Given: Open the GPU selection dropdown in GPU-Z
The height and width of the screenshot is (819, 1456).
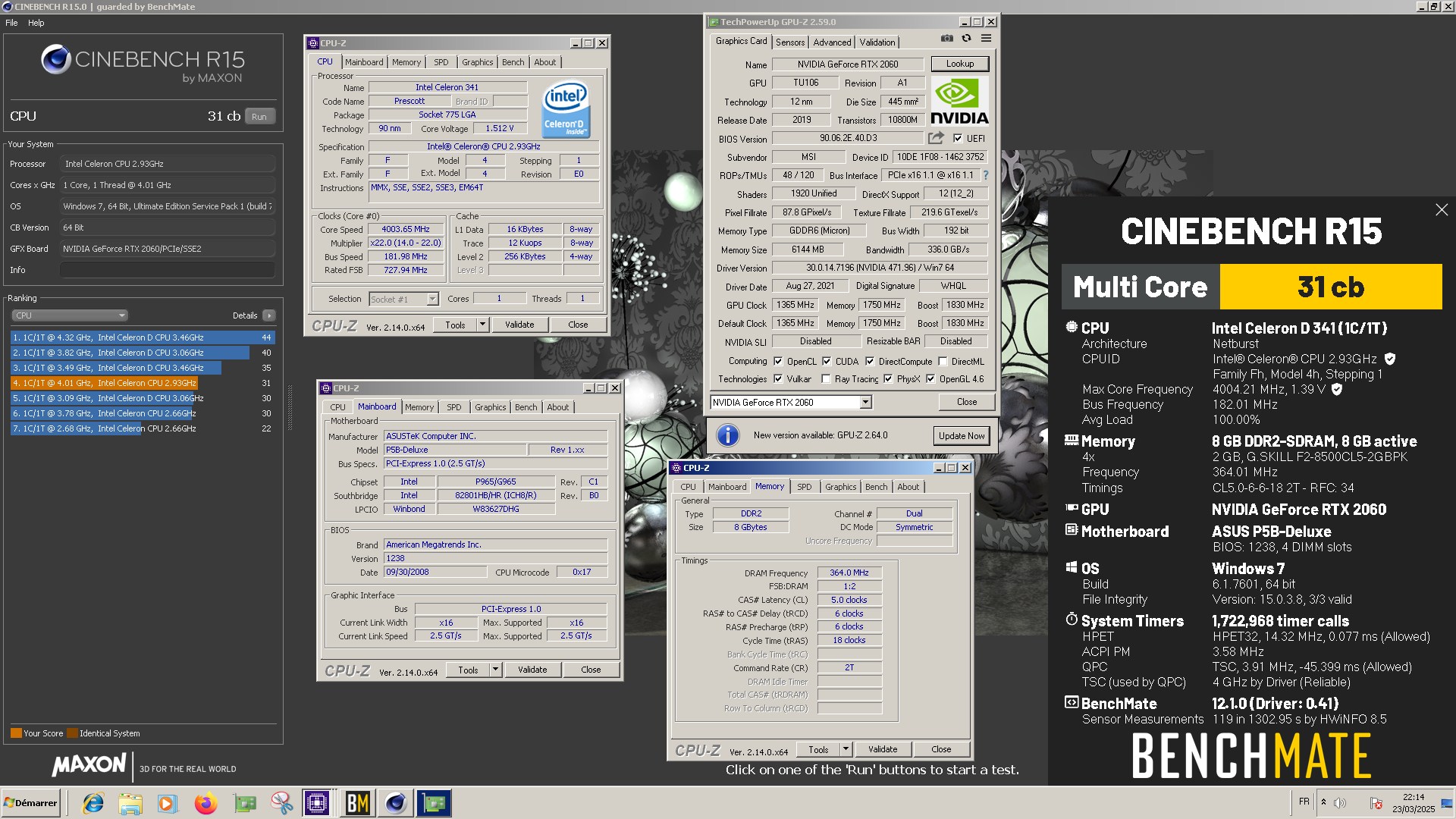Looking at the screenshot, I should [x=865, y=403].
